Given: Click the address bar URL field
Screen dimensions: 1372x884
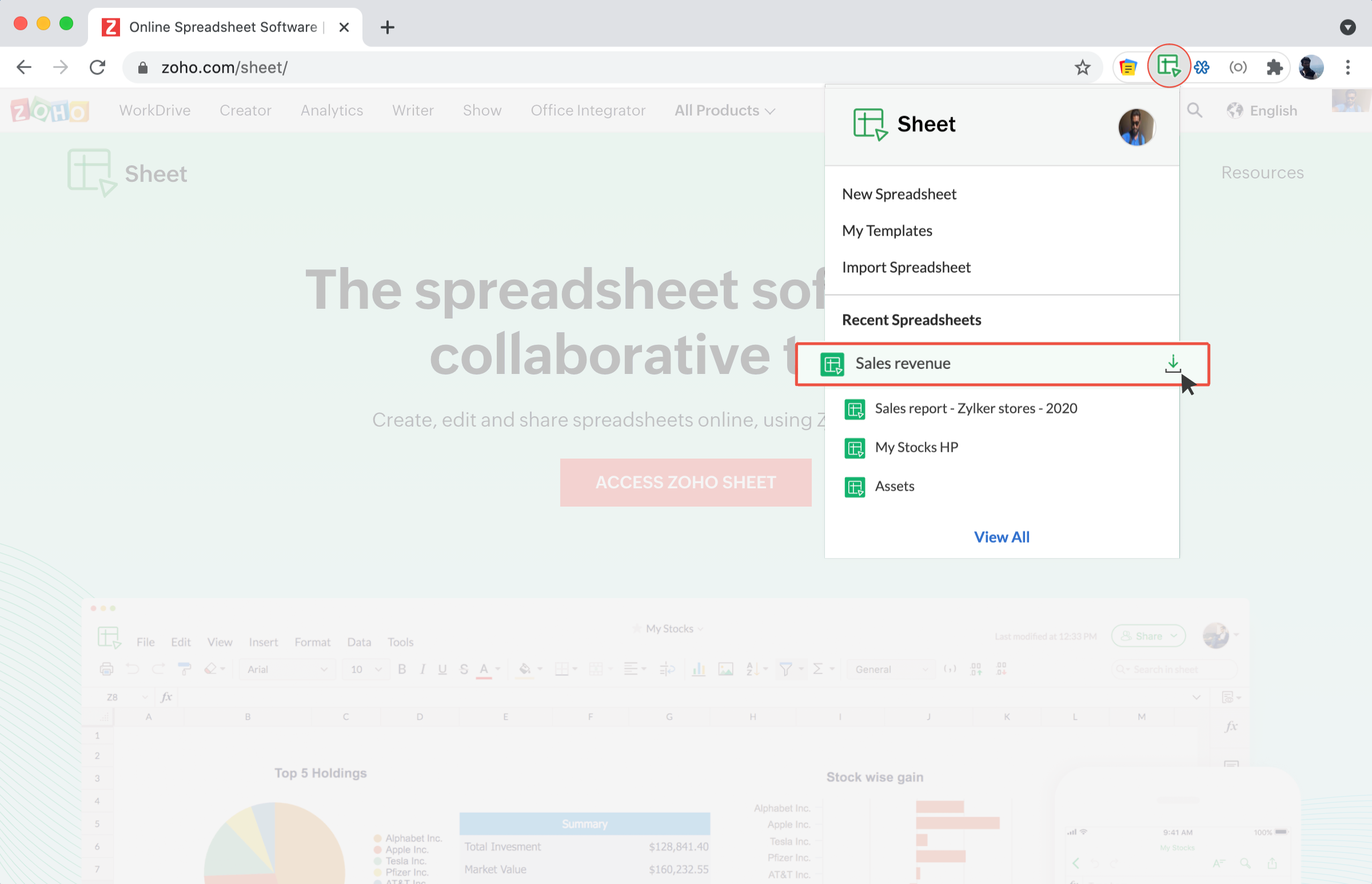Looking at the screenshot, I should (x=574, y=67).
